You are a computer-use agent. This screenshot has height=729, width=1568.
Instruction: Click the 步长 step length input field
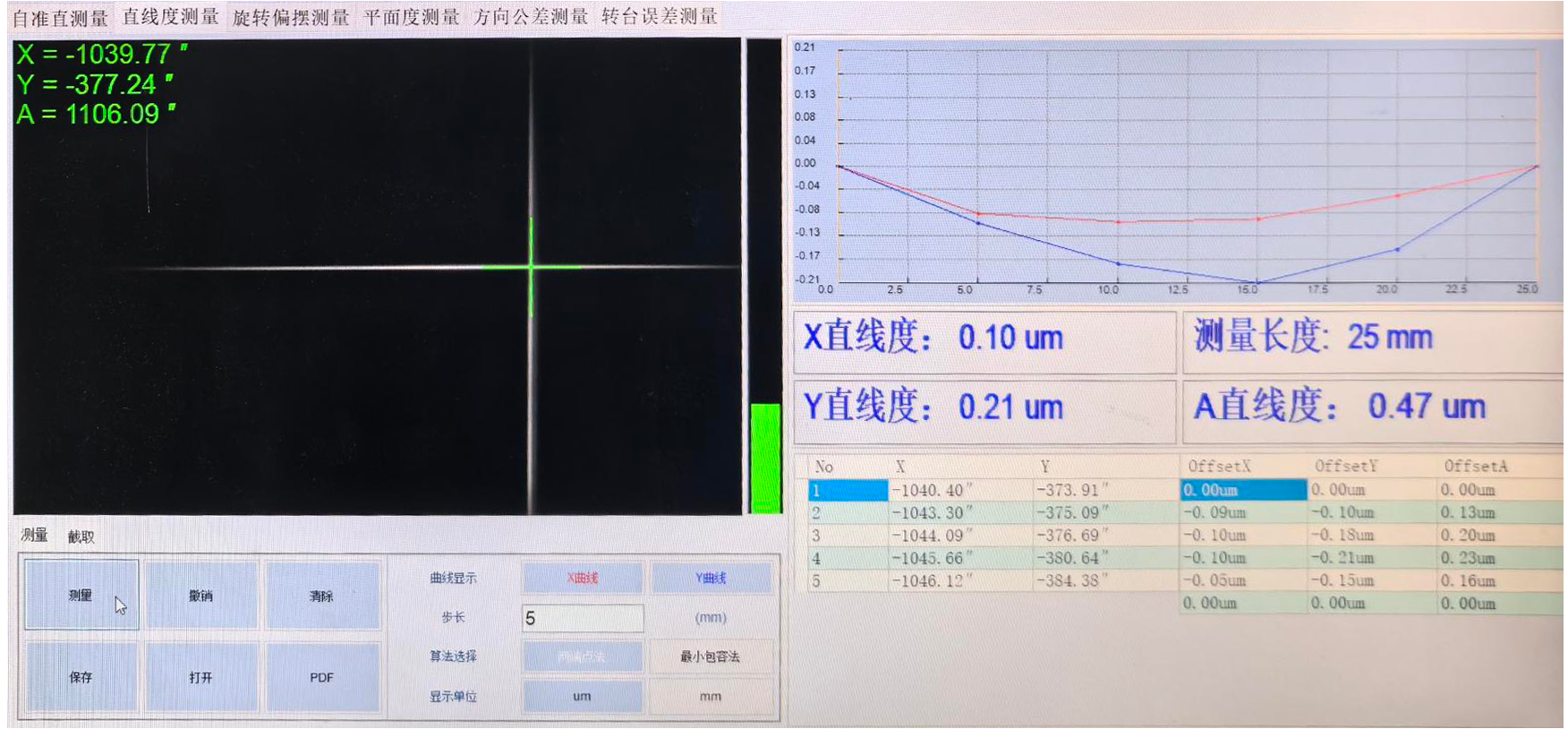(x=582, y=618)
